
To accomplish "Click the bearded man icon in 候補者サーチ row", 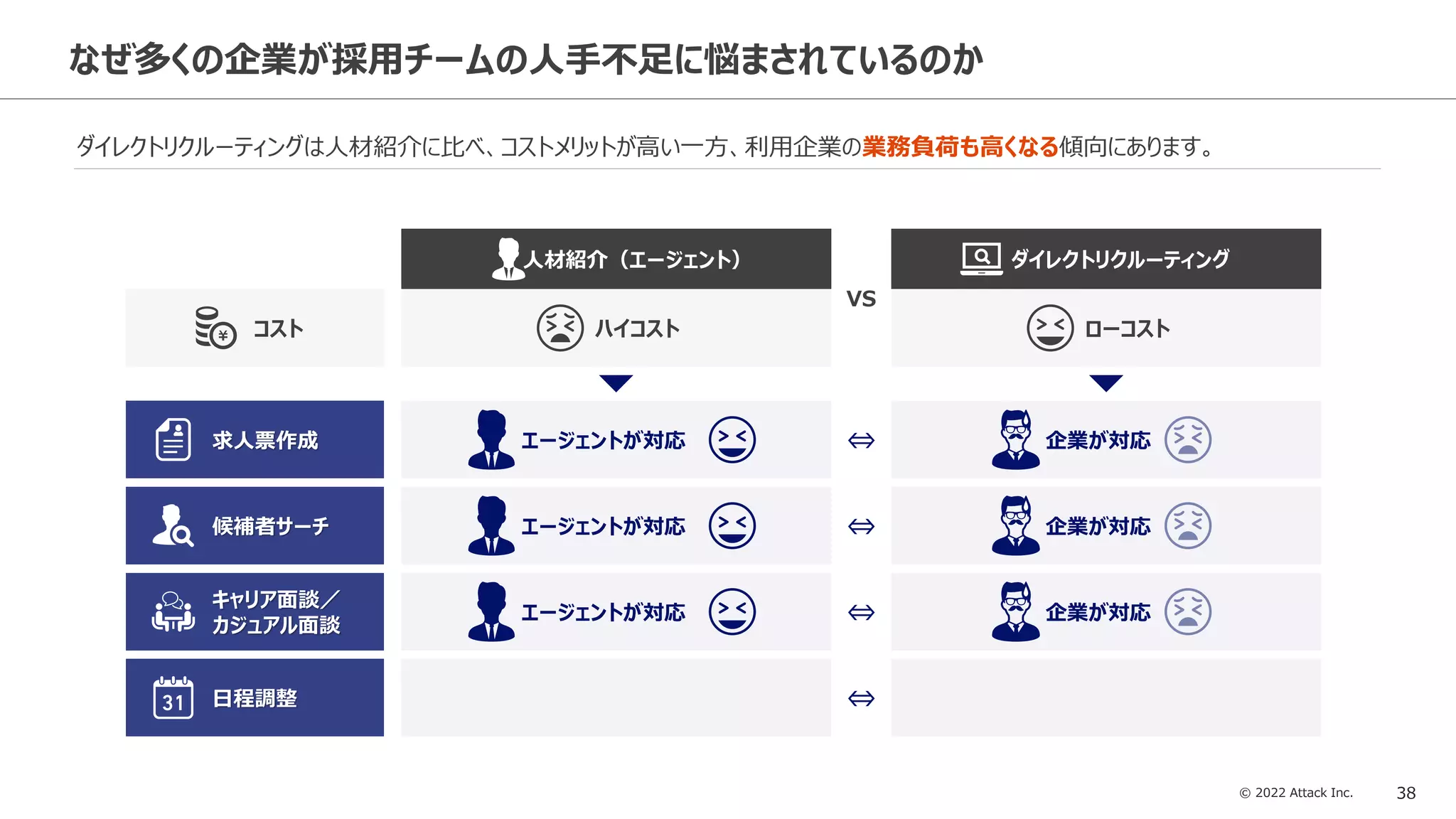I will click(1016, 525).
